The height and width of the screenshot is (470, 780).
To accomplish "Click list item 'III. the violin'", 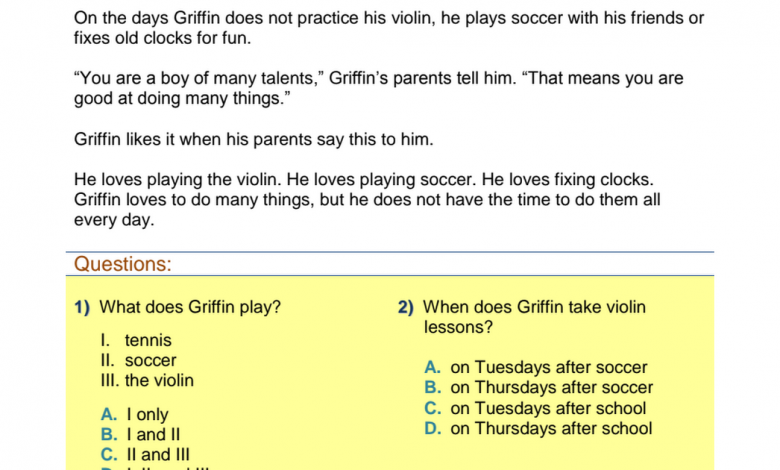I will click(x=147, y=380).
